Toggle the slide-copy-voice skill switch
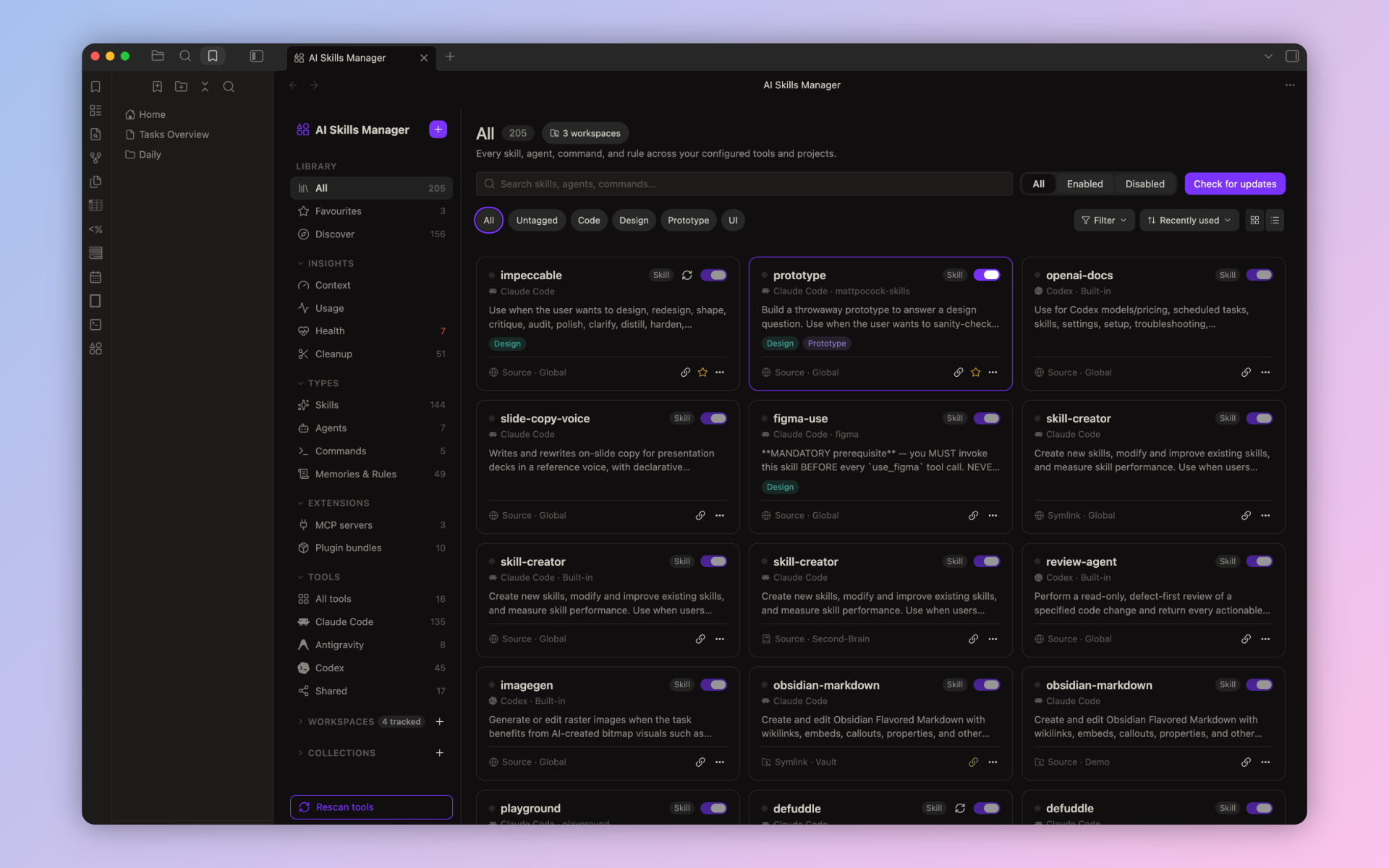This screenshot has width=1389, height=868. click(714, 418)
